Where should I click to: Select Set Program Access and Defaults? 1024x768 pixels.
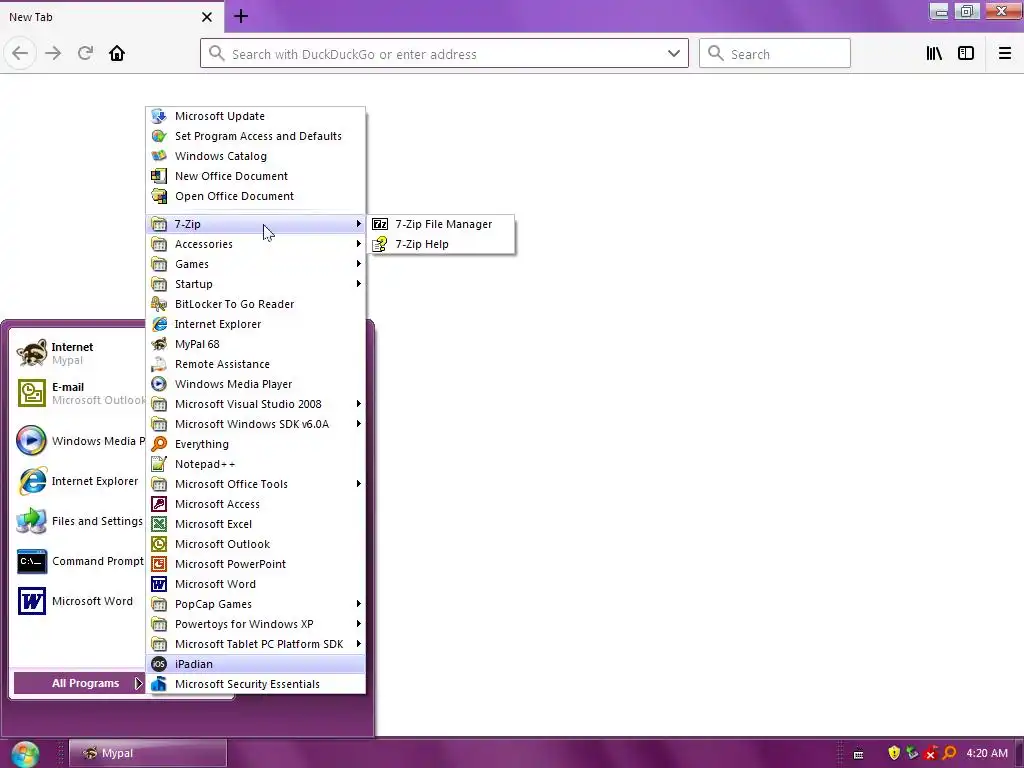tap(255, 136)
